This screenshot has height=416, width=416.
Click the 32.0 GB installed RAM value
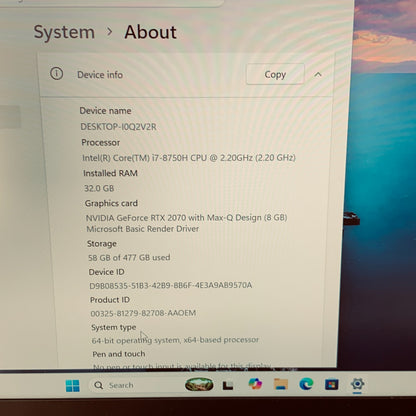(99, 188)
